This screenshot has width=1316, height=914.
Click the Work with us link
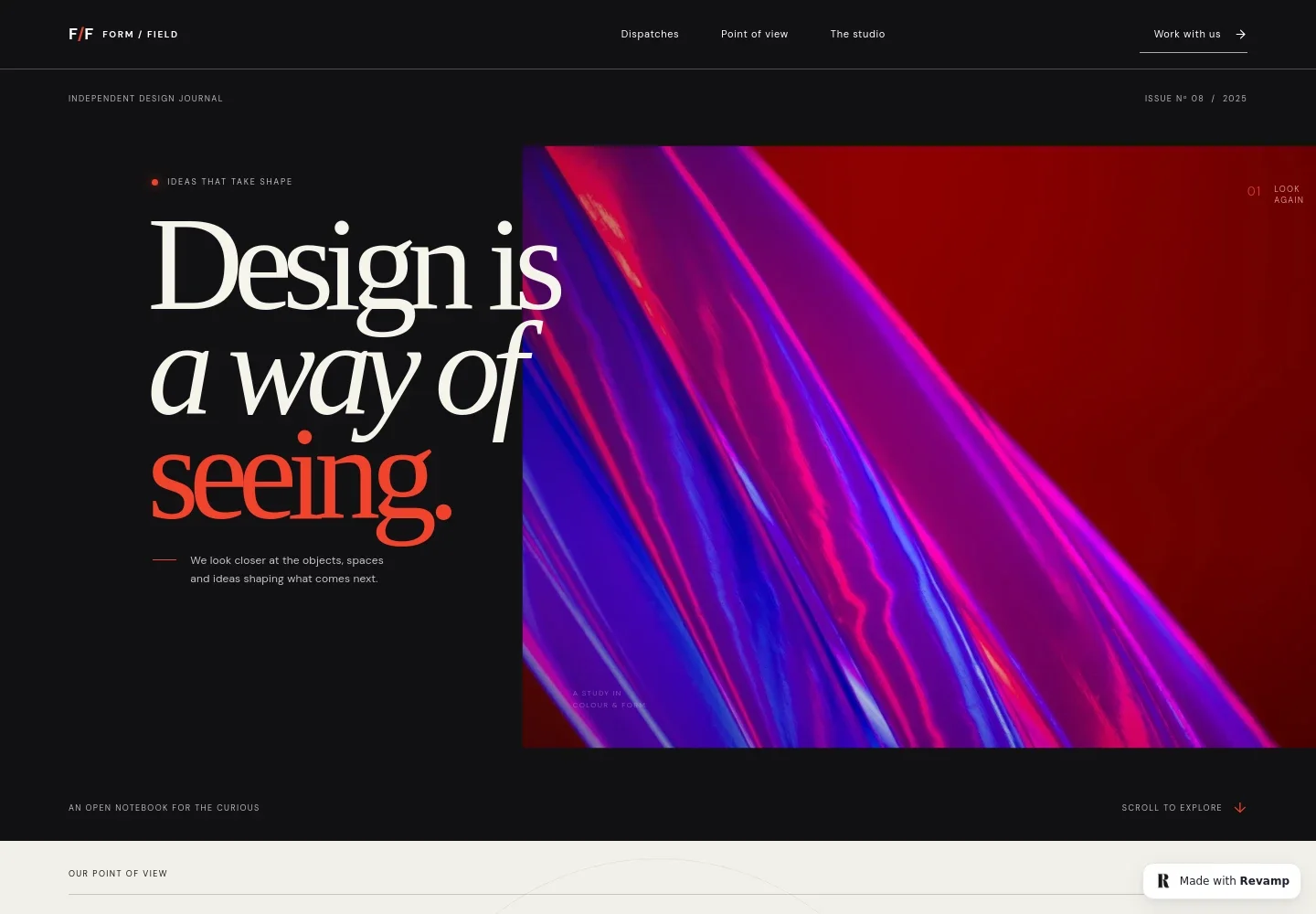(1194, 34)
